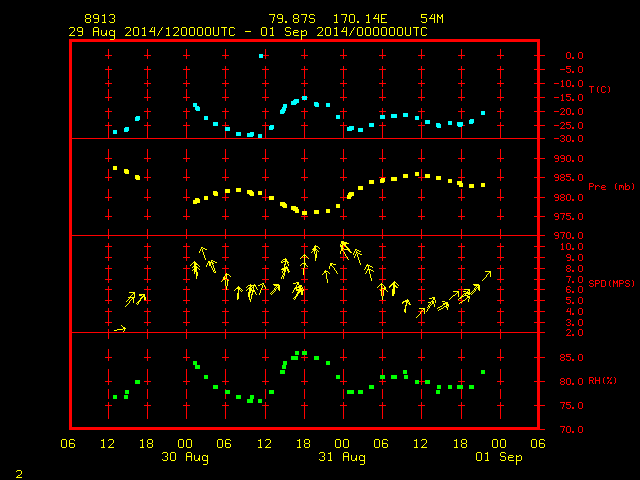The height and width of the screenshot is (480, 640).
Task: Click station ID 8913 in header
Action: click(x=100, y=19)
